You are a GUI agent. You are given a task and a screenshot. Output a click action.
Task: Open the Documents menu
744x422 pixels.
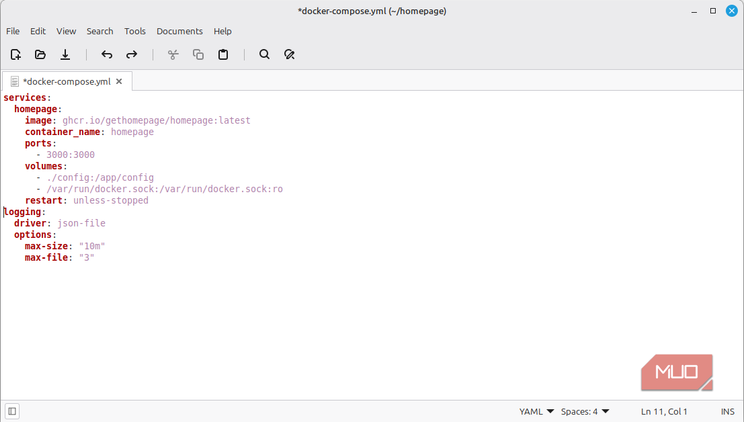[x=179, y=31]
